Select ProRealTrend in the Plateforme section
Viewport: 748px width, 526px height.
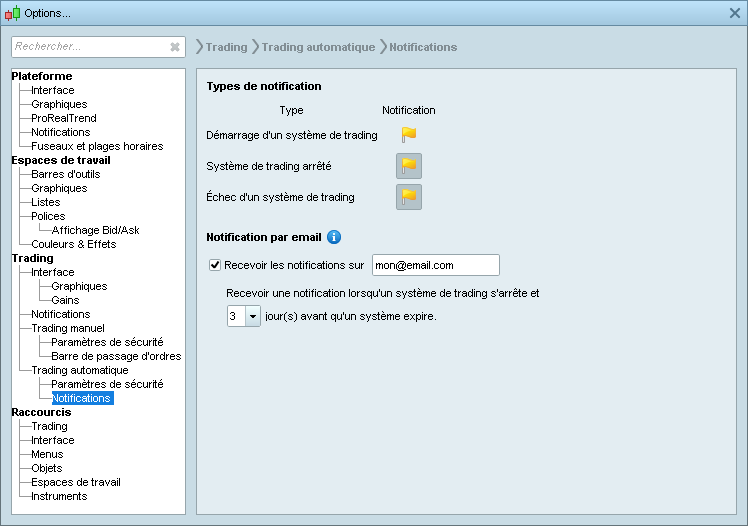(63, 118)
